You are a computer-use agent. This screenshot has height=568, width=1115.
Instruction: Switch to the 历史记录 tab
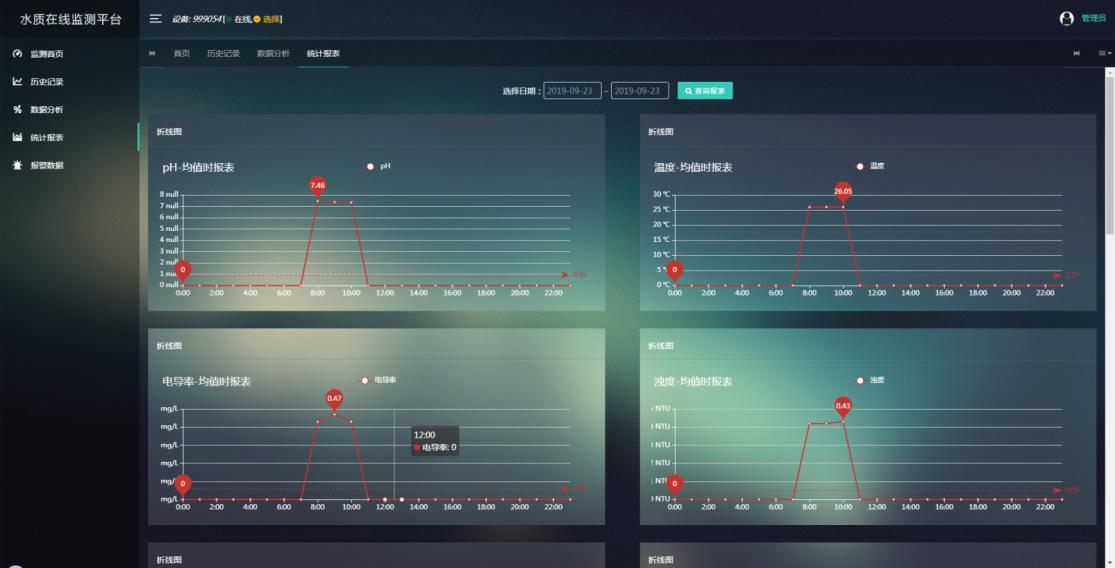point(223,53)
